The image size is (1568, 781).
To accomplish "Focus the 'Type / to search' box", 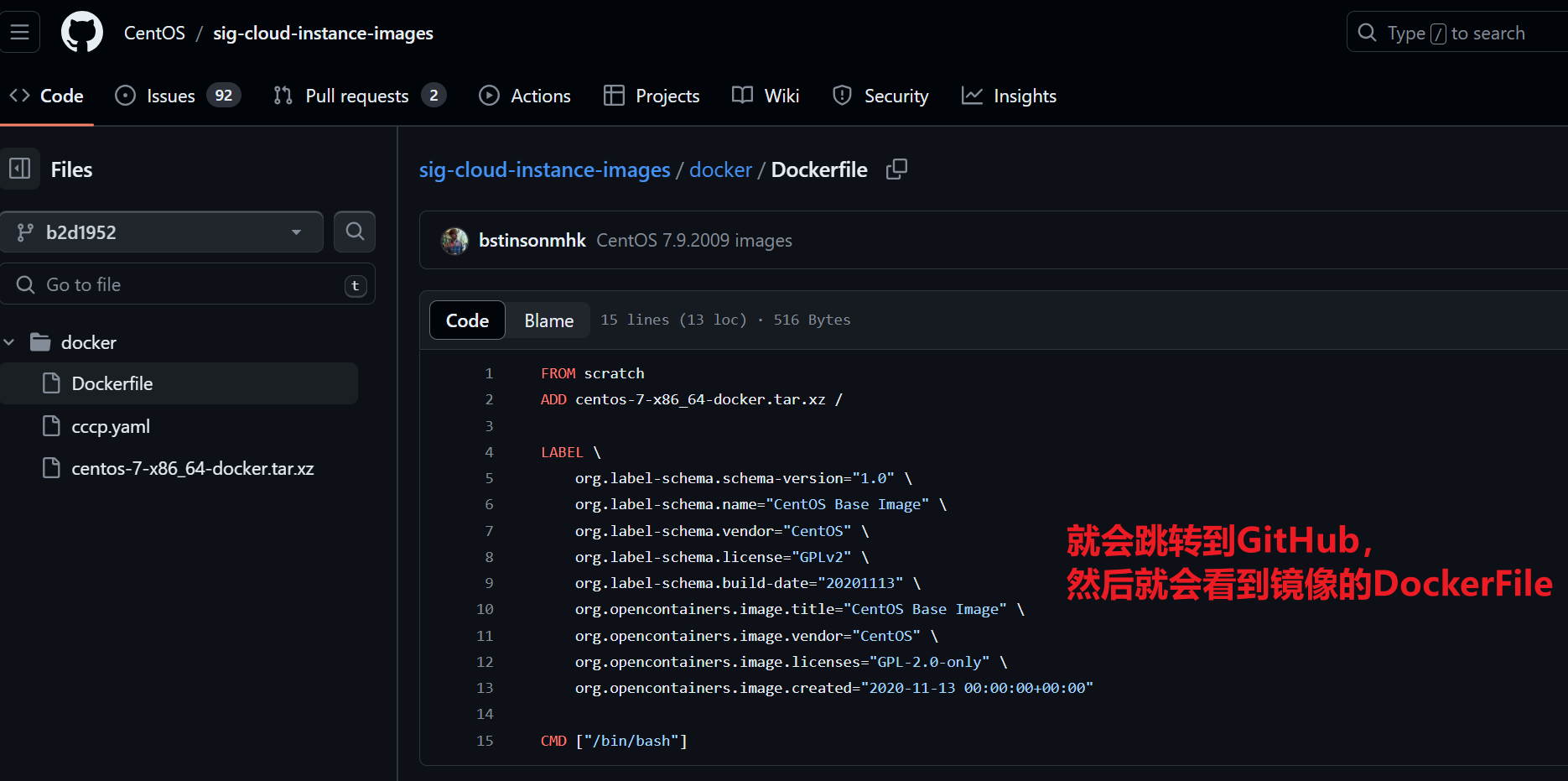I will [x=1457, y=32].
